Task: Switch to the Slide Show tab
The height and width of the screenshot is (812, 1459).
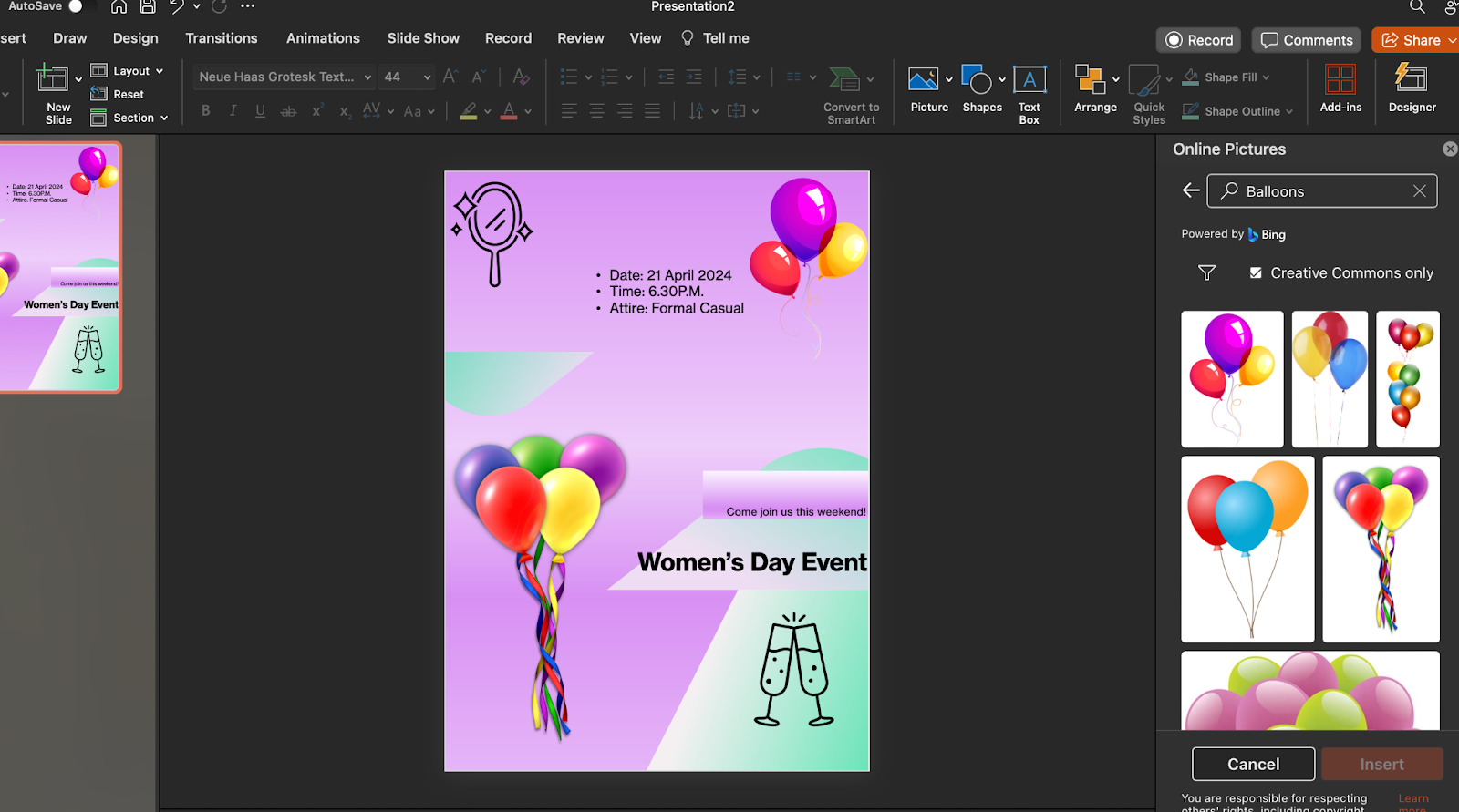Action: pos(423,38)
